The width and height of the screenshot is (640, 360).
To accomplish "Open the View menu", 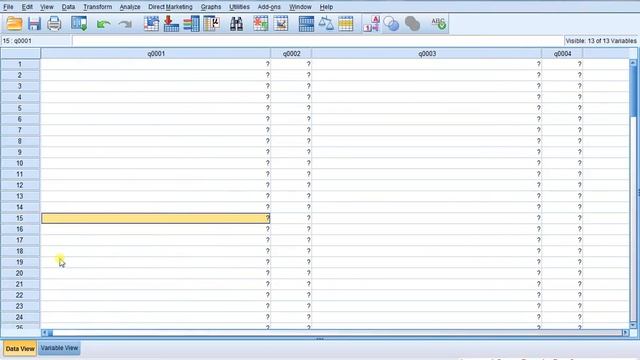I will [x=47, y=7].
